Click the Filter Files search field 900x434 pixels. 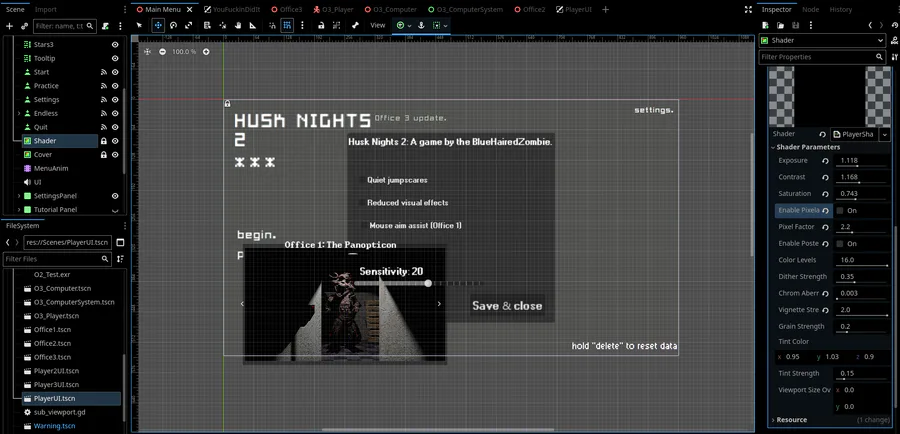coord(56,259)
